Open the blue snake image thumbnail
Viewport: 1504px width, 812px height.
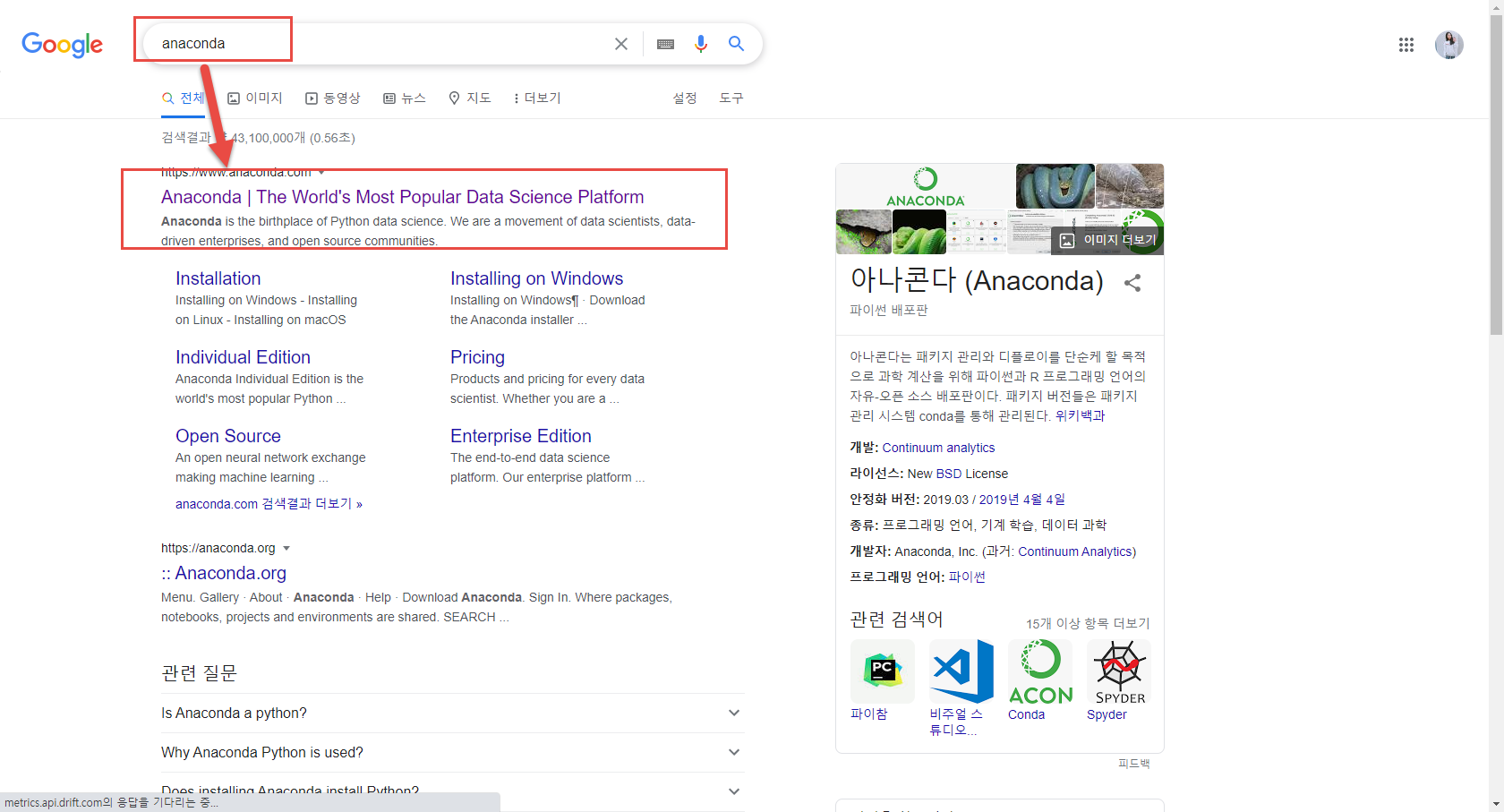1055,186
